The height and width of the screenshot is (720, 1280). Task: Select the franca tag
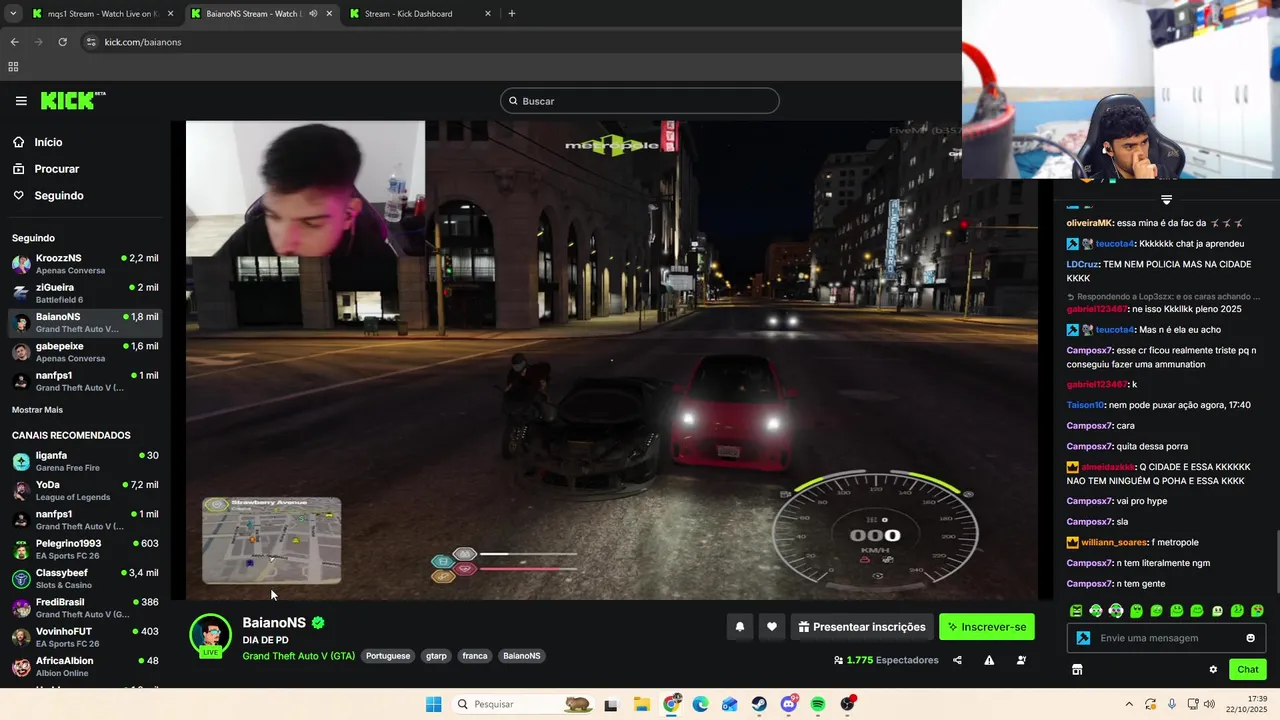pos(475,656)
